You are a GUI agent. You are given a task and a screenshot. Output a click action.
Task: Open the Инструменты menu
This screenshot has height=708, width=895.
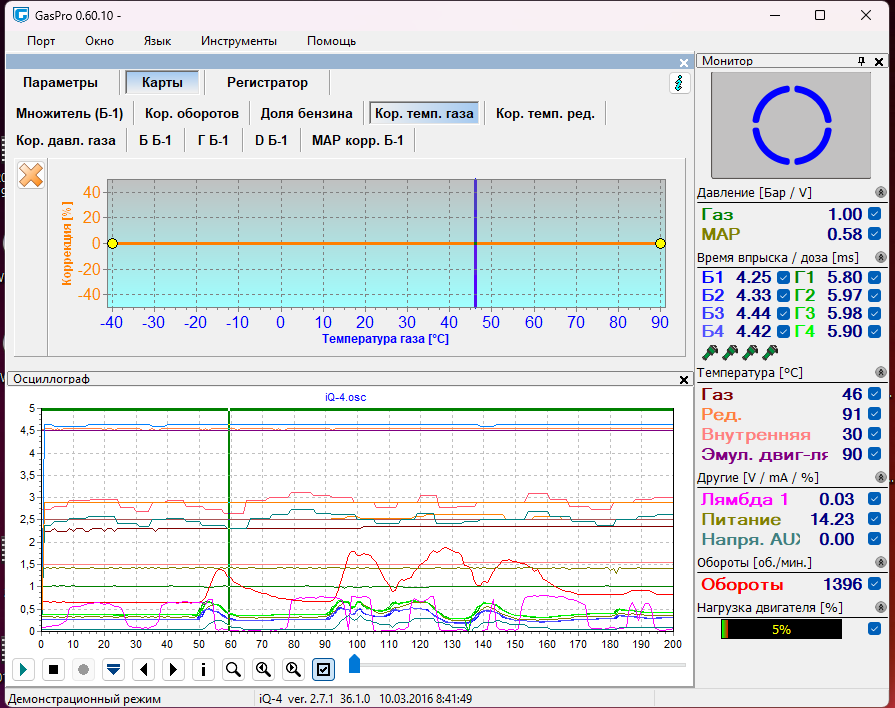238,41
